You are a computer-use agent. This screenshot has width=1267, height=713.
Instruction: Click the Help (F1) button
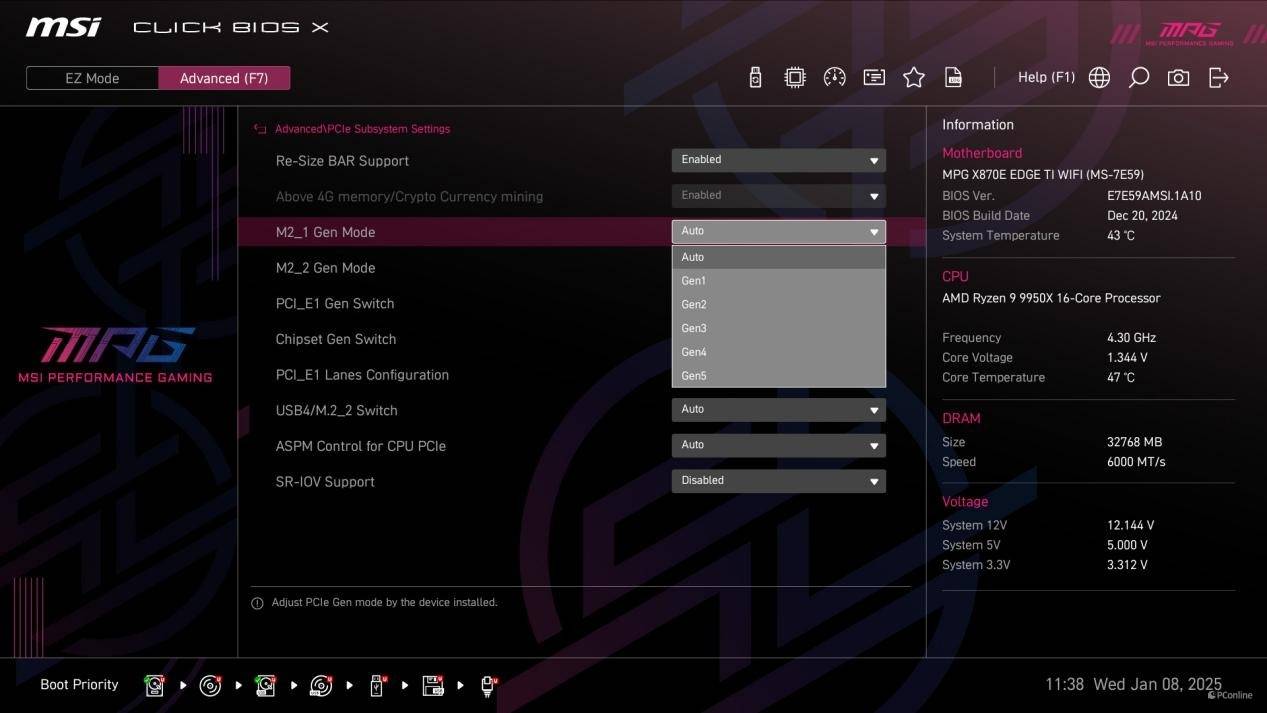click(x=1046, y=78)
